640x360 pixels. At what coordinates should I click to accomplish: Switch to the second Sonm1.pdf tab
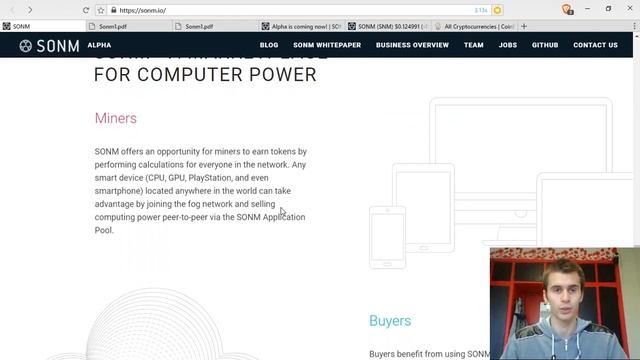[x=216, y=26]
